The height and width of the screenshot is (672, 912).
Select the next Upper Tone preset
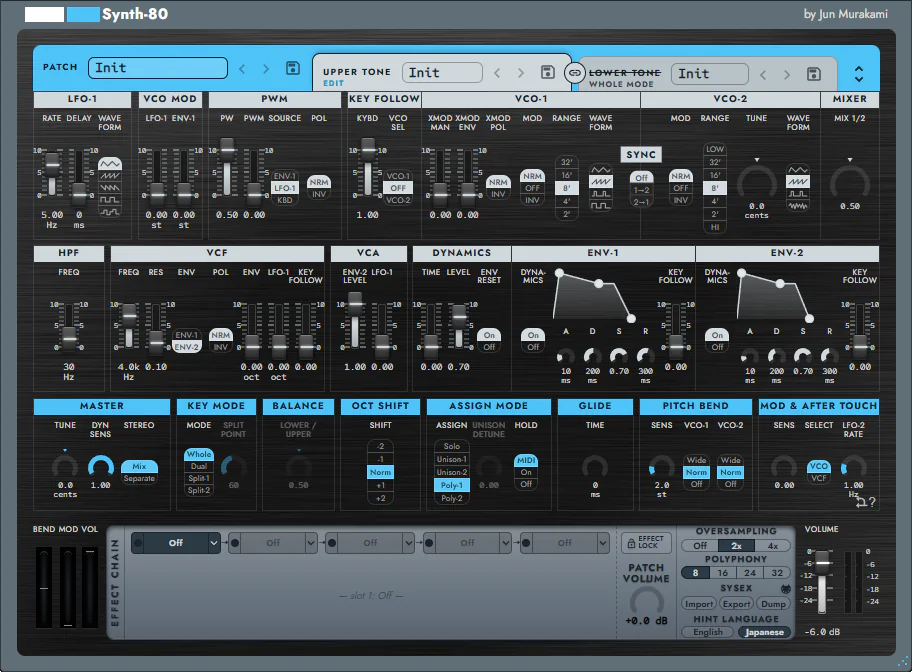pos(521,73)
